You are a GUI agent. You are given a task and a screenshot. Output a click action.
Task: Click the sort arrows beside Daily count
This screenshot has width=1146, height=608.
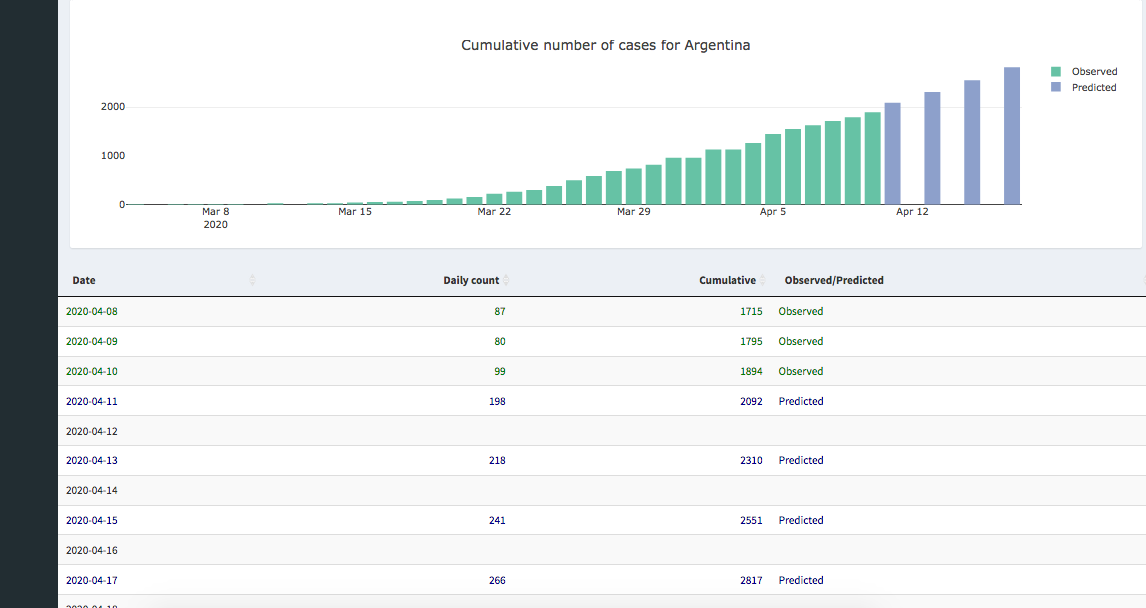coord(506,281)
